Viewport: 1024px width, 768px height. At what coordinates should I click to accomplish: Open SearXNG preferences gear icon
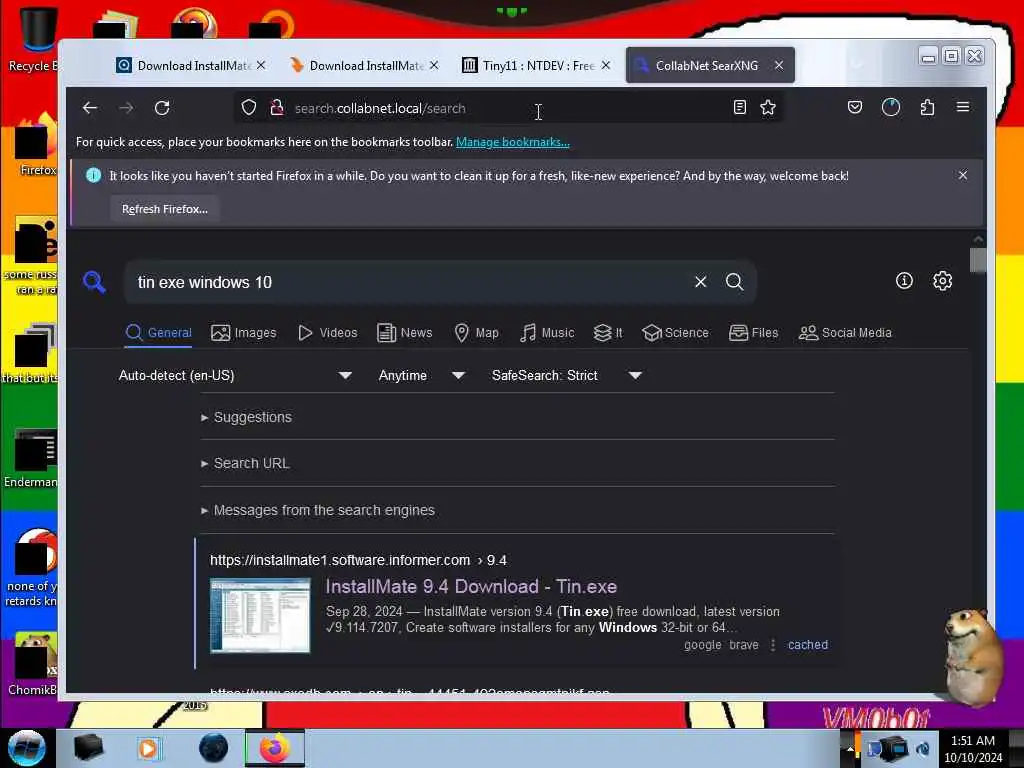pos(942,281)
